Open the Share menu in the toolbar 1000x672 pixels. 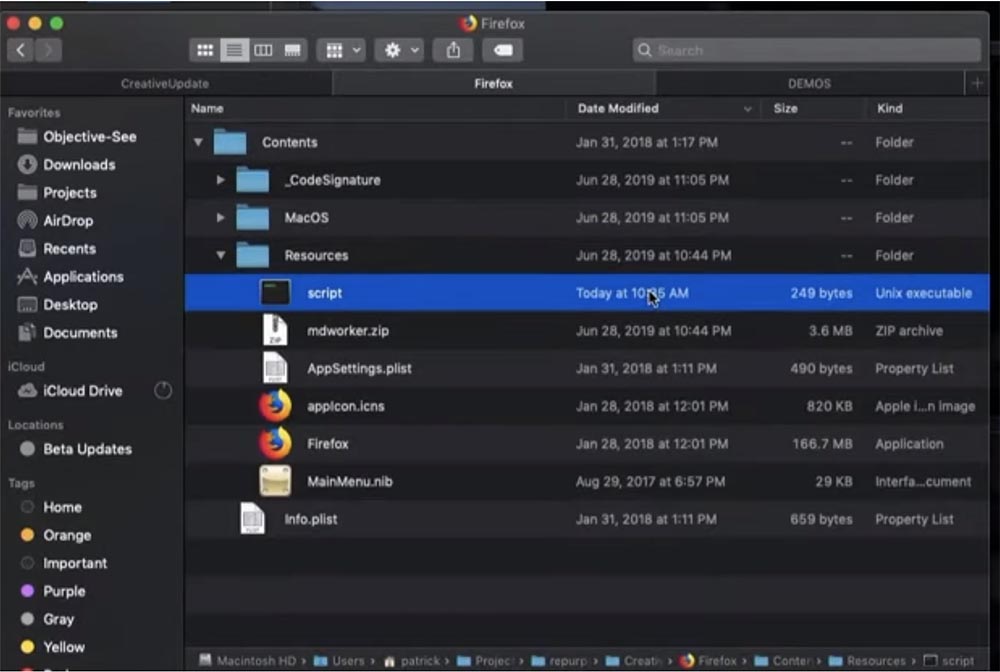pos(452,50)
